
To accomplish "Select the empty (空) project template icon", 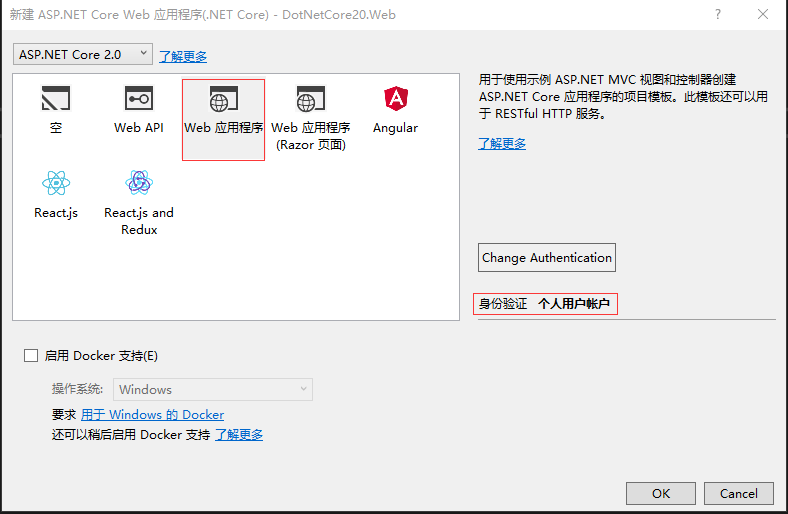I will pos(56,98).
